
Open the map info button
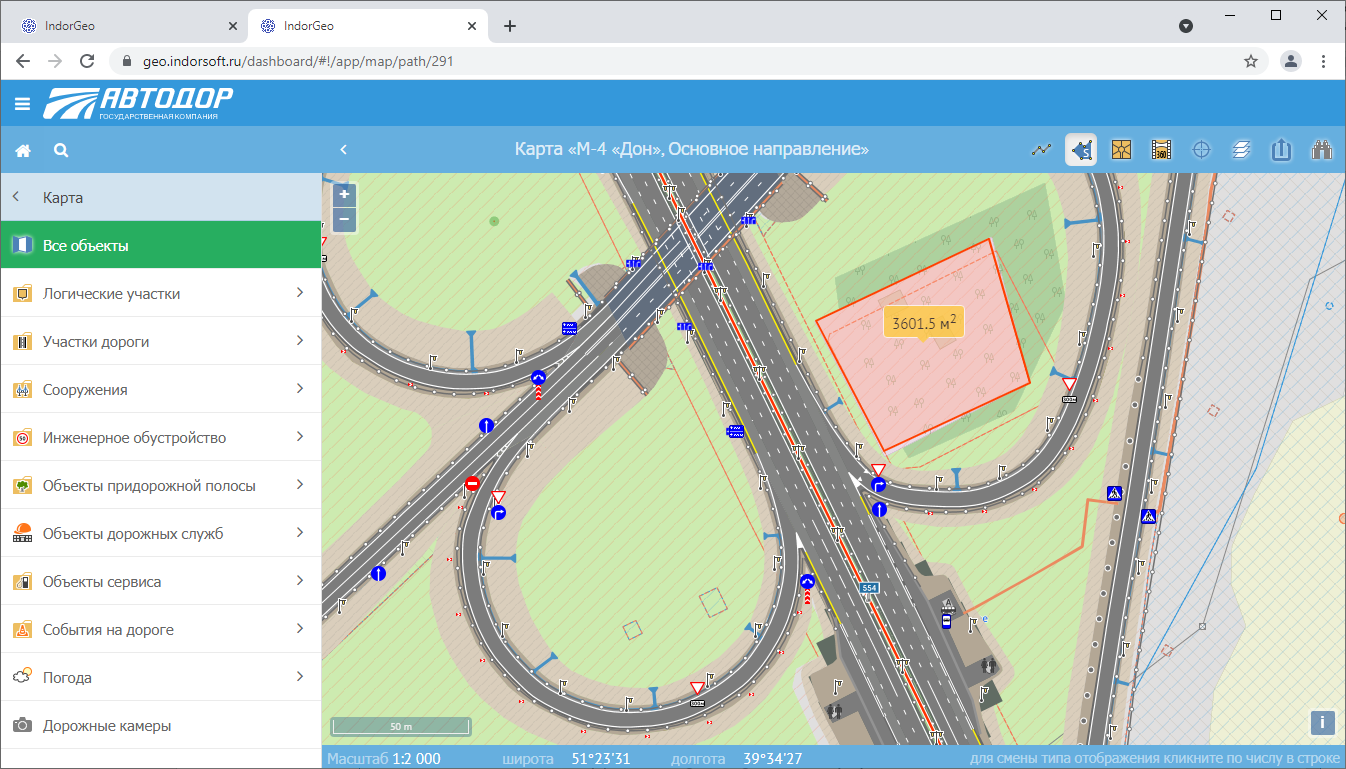point(1322,722)
